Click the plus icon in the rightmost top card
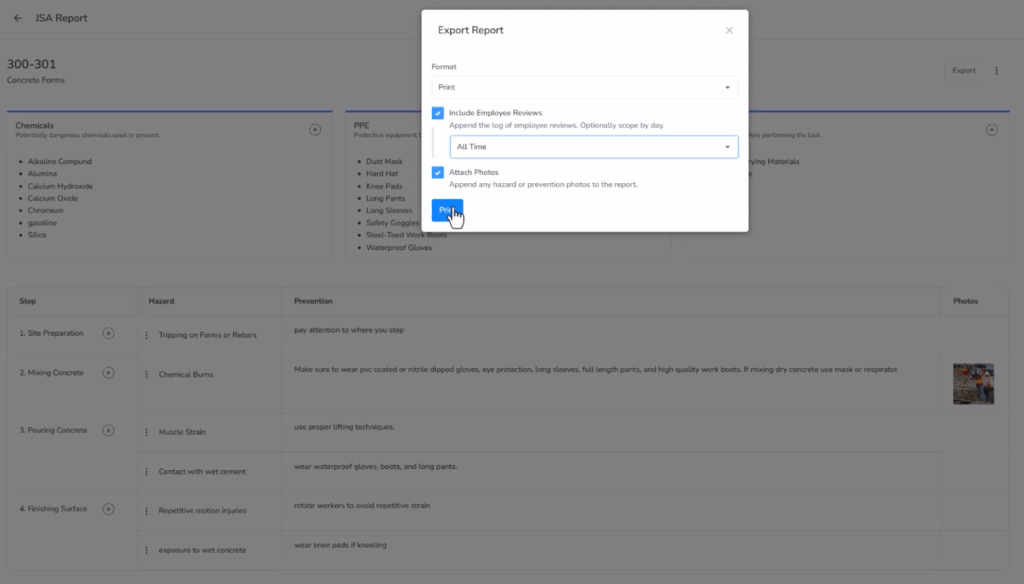 [991, 130]
